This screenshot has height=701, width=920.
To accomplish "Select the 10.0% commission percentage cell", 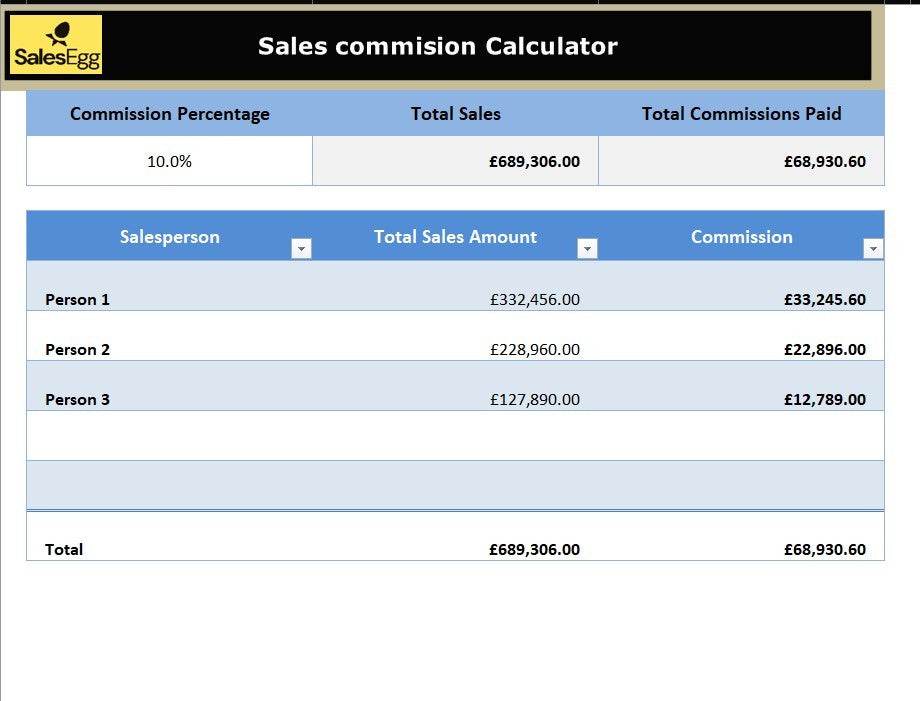I will click(169, 161).
